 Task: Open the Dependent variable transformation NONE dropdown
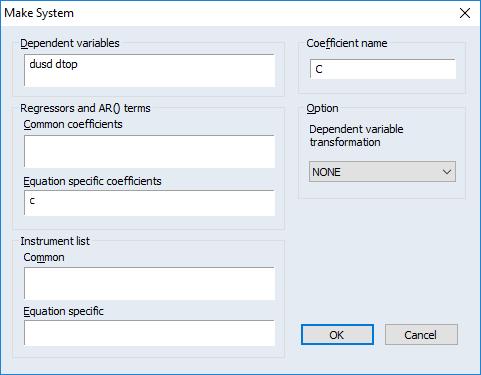point(382,172)
